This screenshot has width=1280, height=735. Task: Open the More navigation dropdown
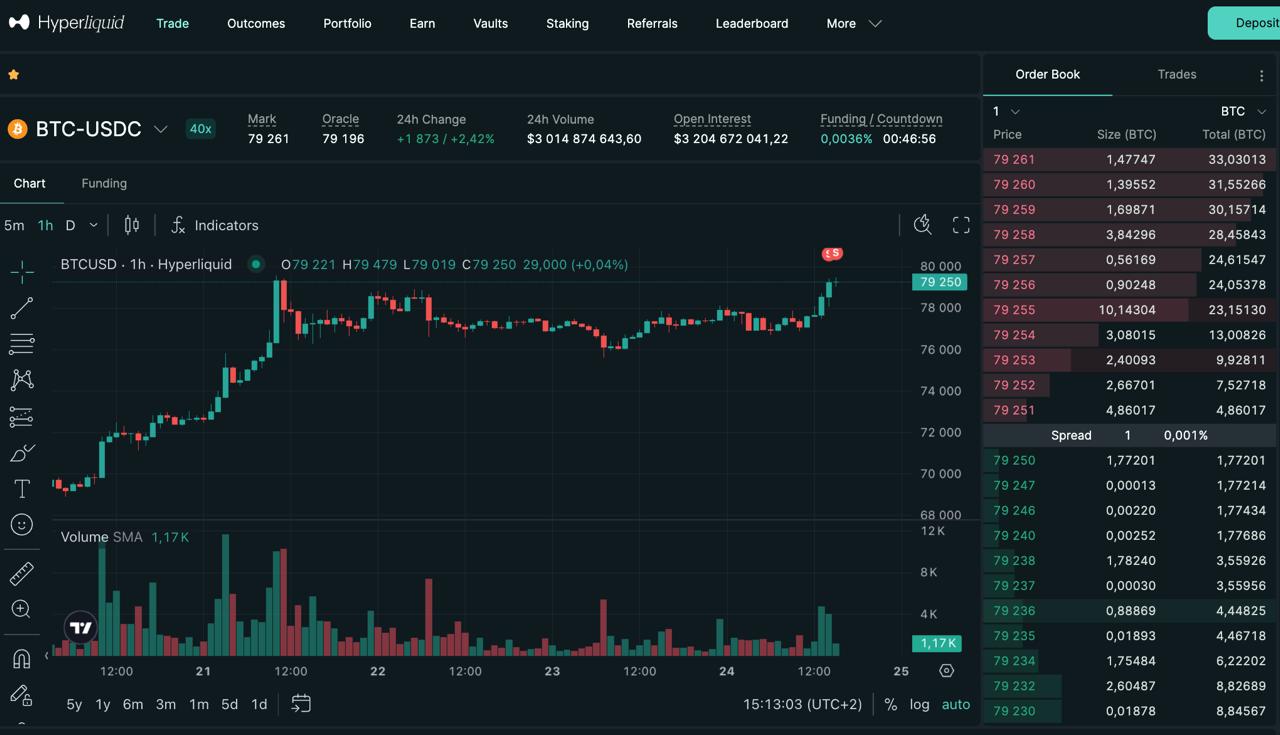[x=854, y=23]
